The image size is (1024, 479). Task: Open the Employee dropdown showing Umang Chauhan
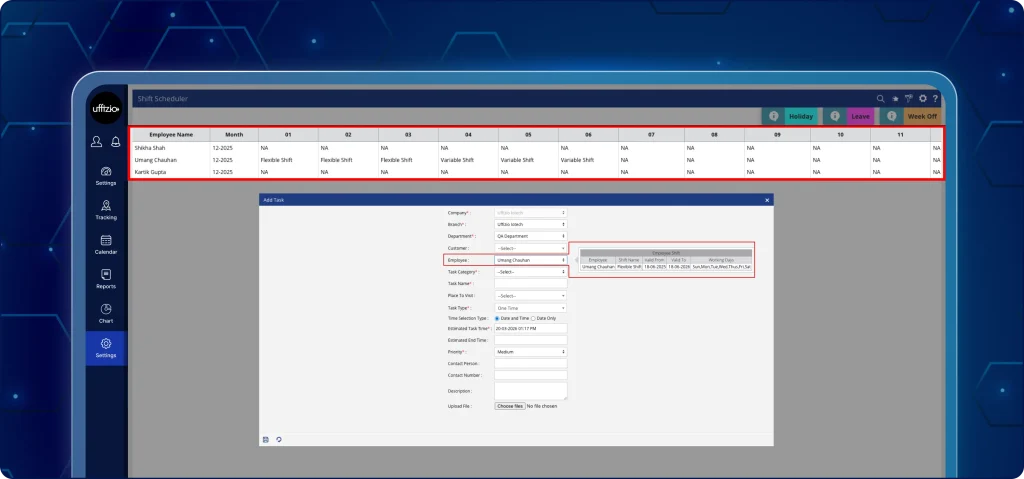[531, 260]
